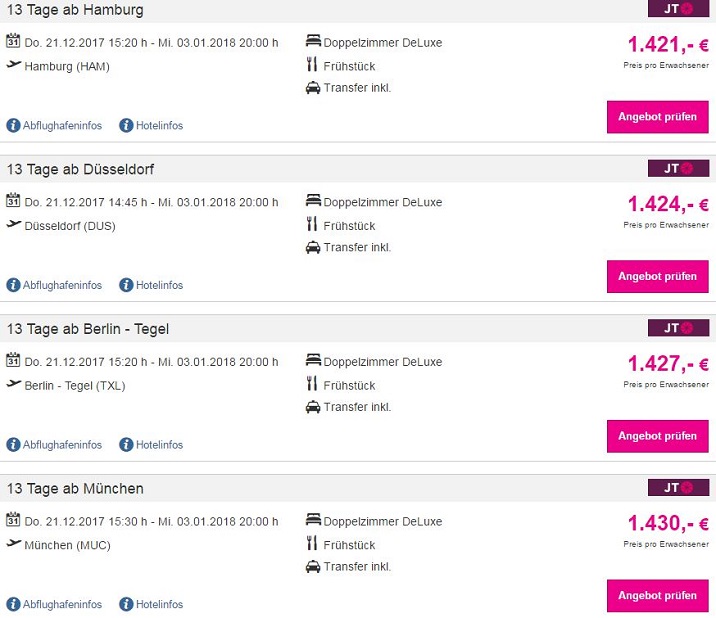Image resolution: width=716 pixels, height=618 pixels.
Task: Click the JT operator logo for Düsseldorf offer
Action: coord(678,169)
